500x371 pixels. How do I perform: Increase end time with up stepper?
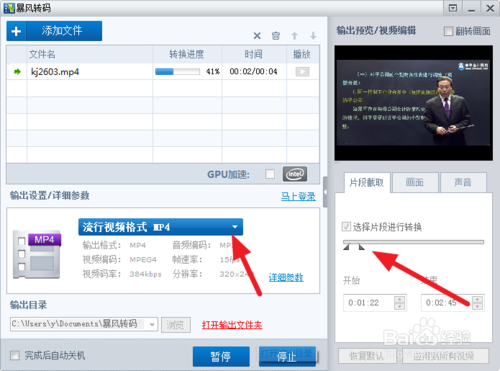click(477, 299)
